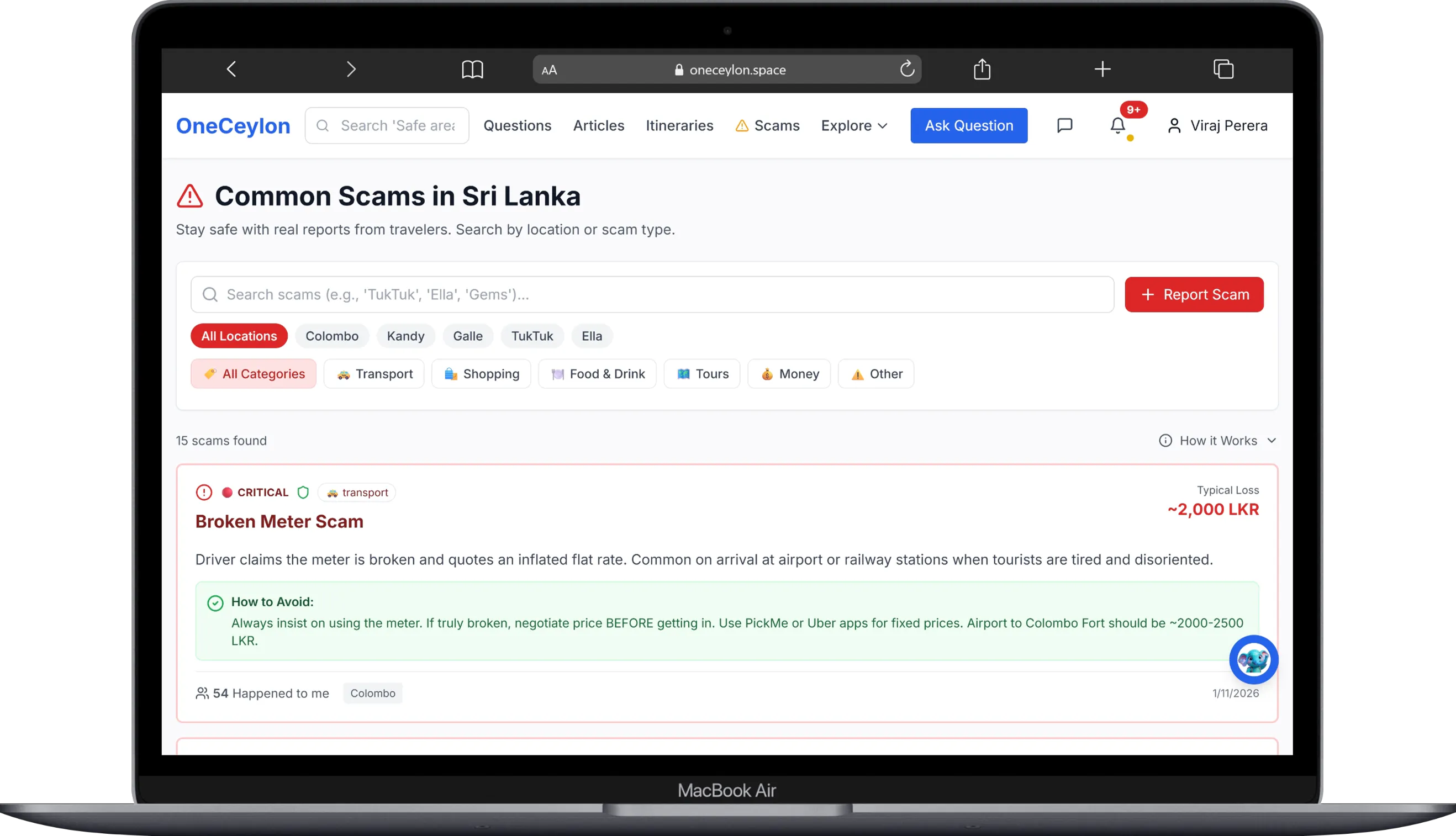Open the Viraj Perera profile menu
1456x836 pixels.
[x=1217, y=126]
